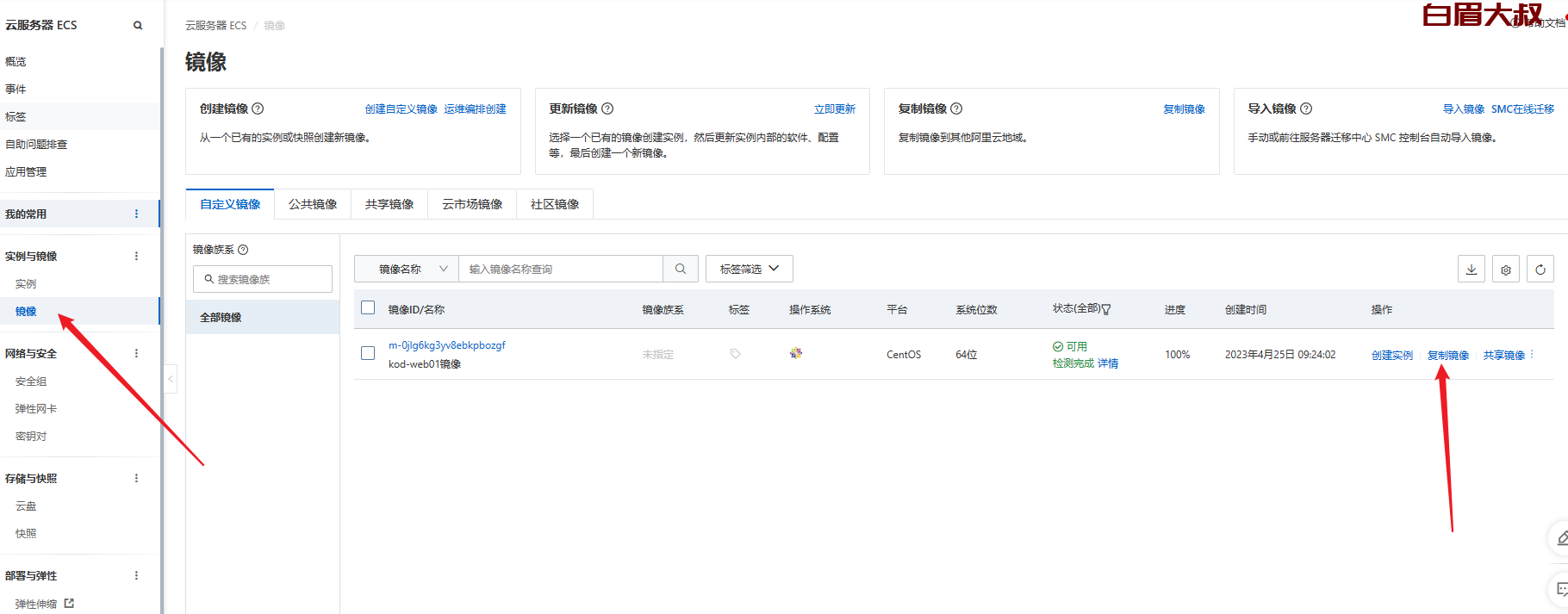The image size is (1568, 614).
Task: Click 复制镜像 link in the top card
Action: coord(1184,109)
